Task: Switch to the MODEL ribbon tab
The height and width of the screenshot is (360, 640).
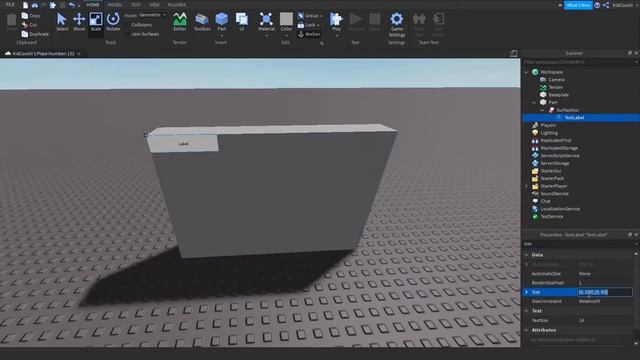Action: point(115,5)
